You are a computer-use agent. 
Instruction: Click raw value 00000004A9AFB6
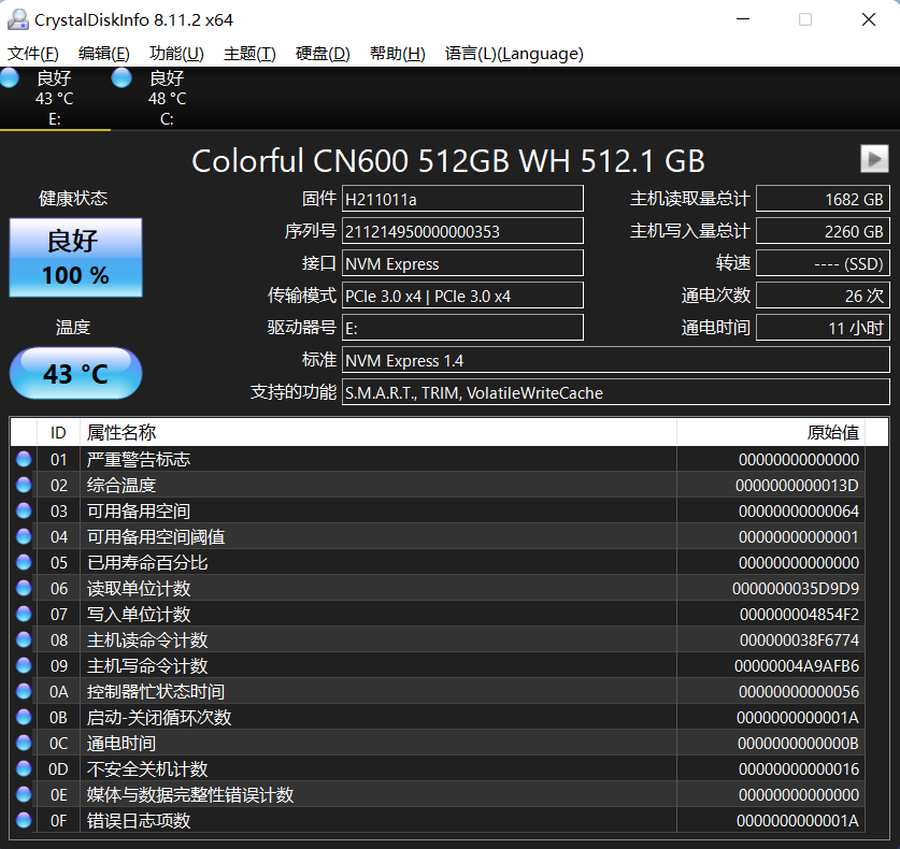[x=797, y=666]
